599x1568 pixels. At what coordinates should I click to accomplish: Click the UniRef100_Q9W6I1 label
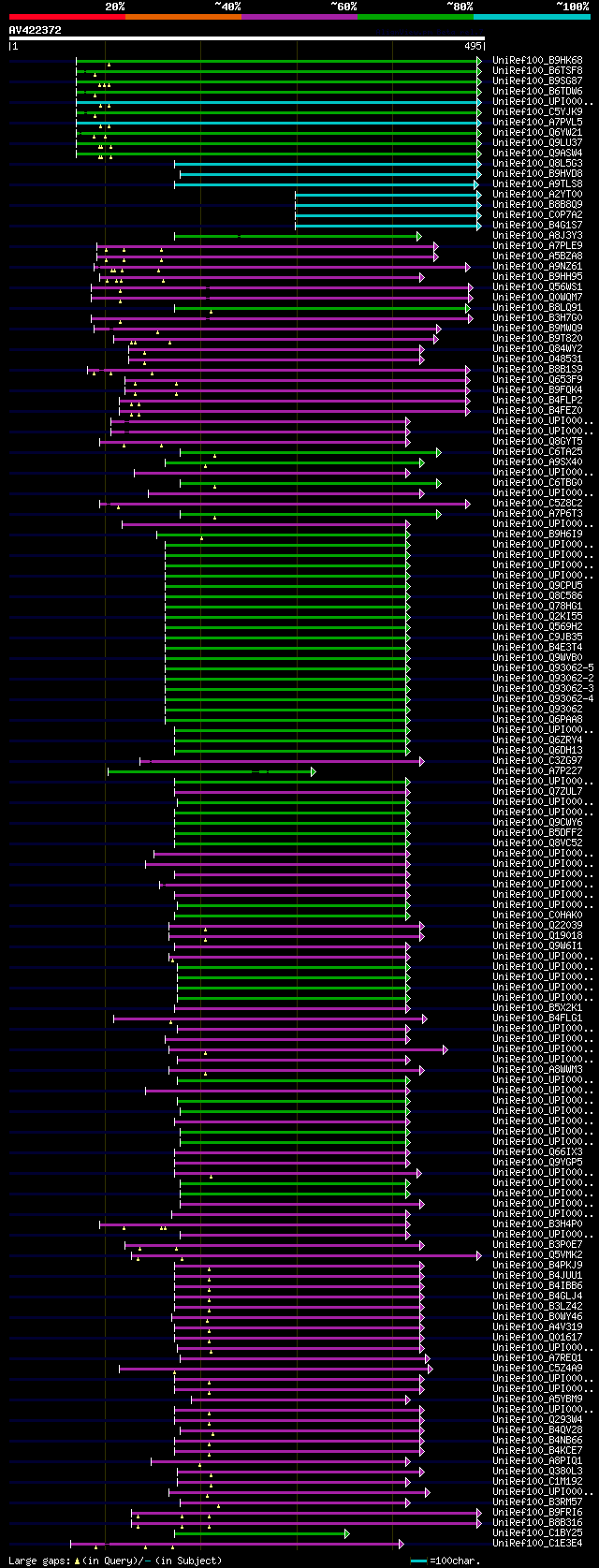coord(537,946)
